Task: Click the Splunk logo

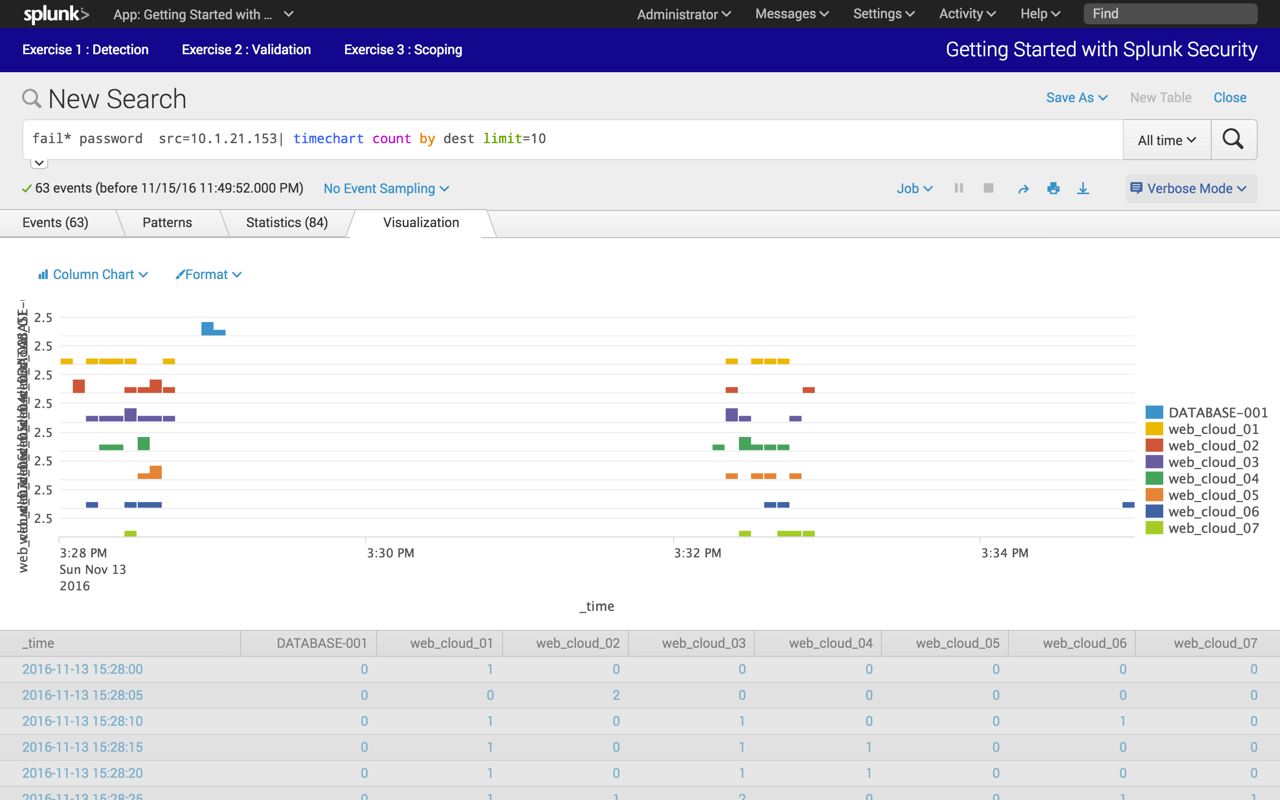Action: (56, 14)
